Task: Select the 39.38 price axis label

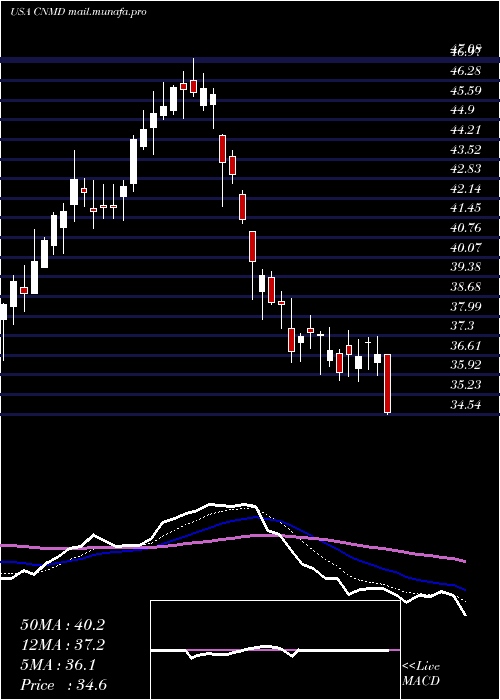Action: 465,267
